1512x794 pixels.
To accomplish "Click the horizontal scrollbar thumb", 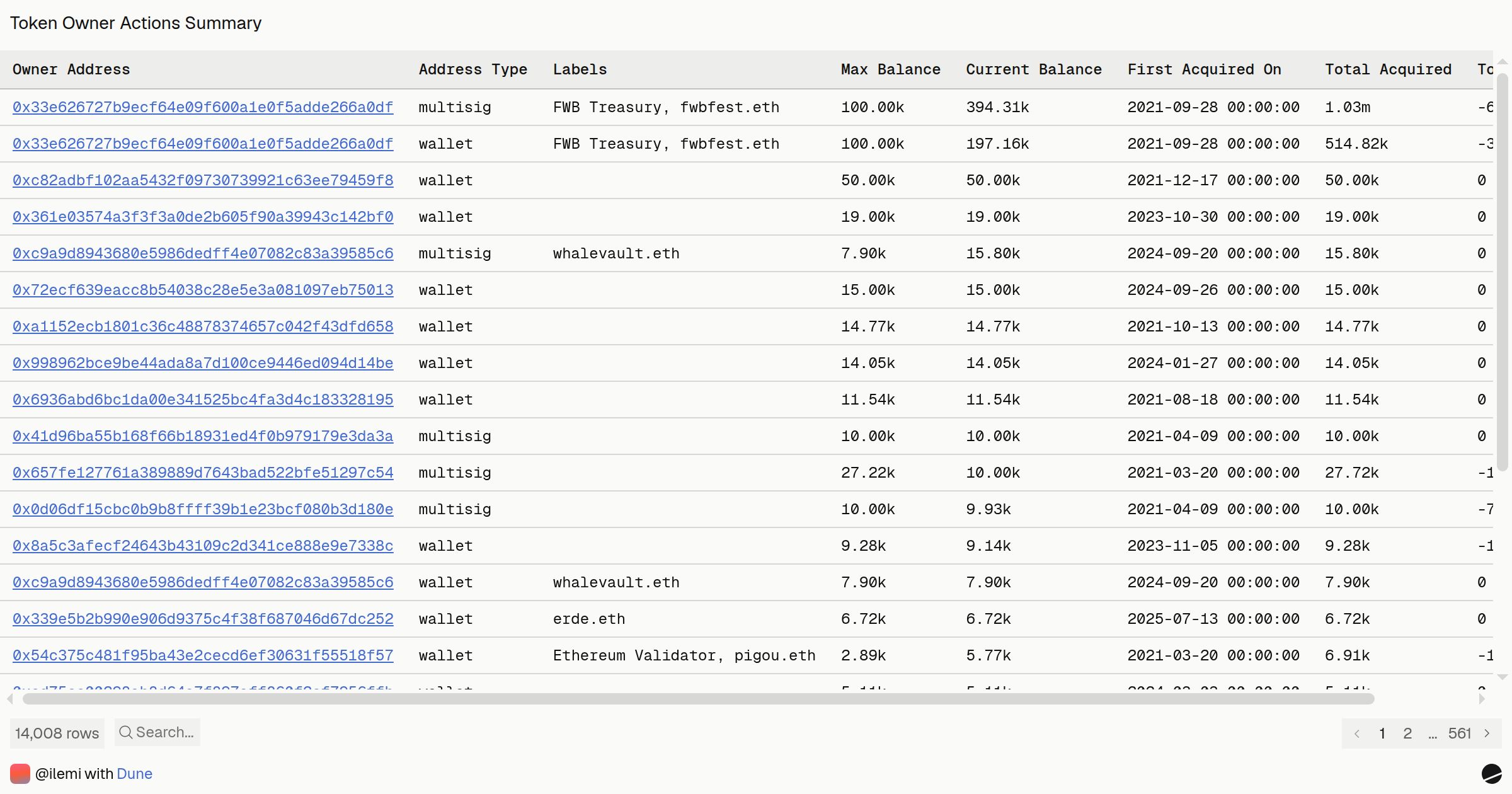I will pos(698,699).
